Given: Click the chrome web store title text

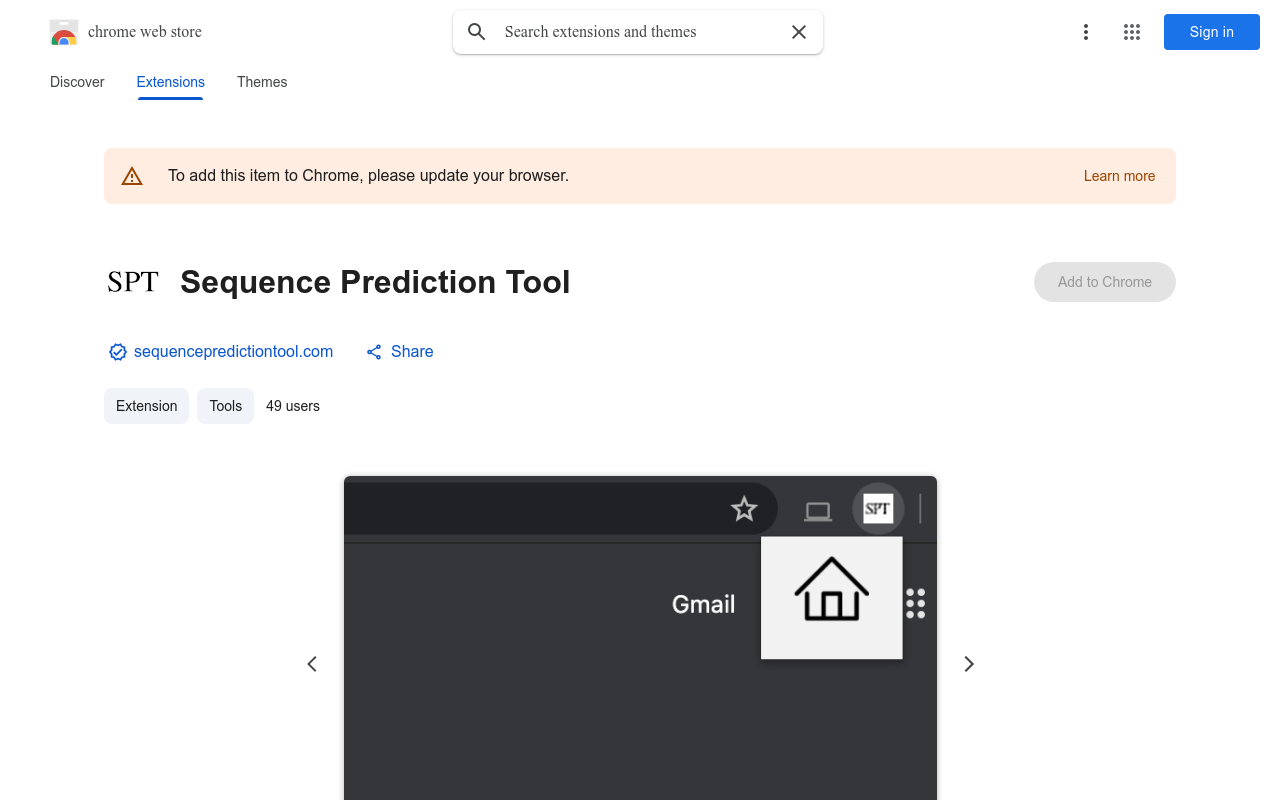Looking at the screenshot, I should point(145,32).
